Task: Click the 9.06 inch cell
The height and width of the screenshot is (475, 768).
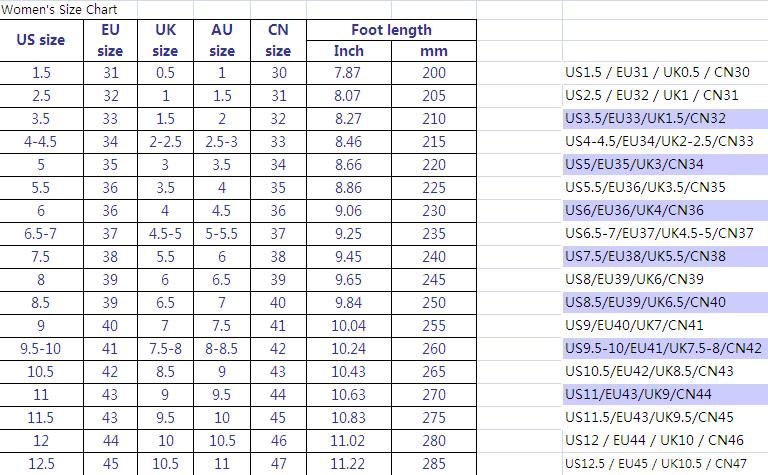Action: pos(349,211)
